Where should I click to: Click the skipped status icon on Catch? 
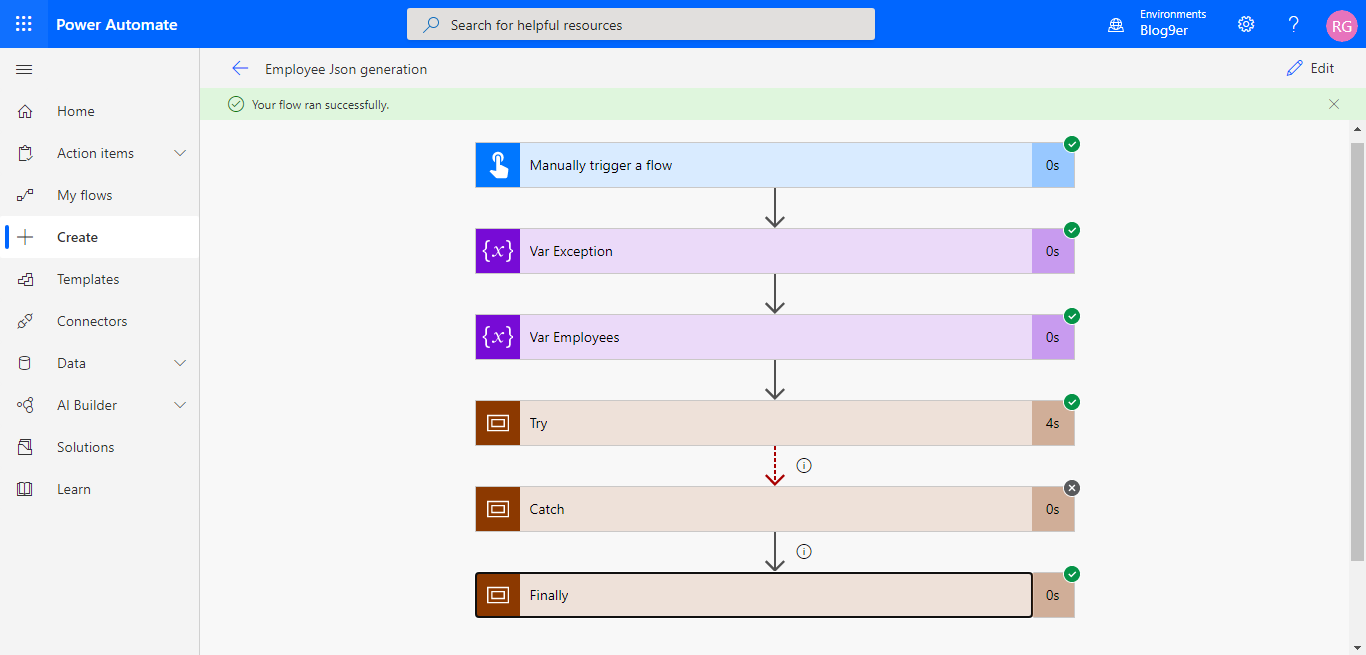(x=1071, y=487)
